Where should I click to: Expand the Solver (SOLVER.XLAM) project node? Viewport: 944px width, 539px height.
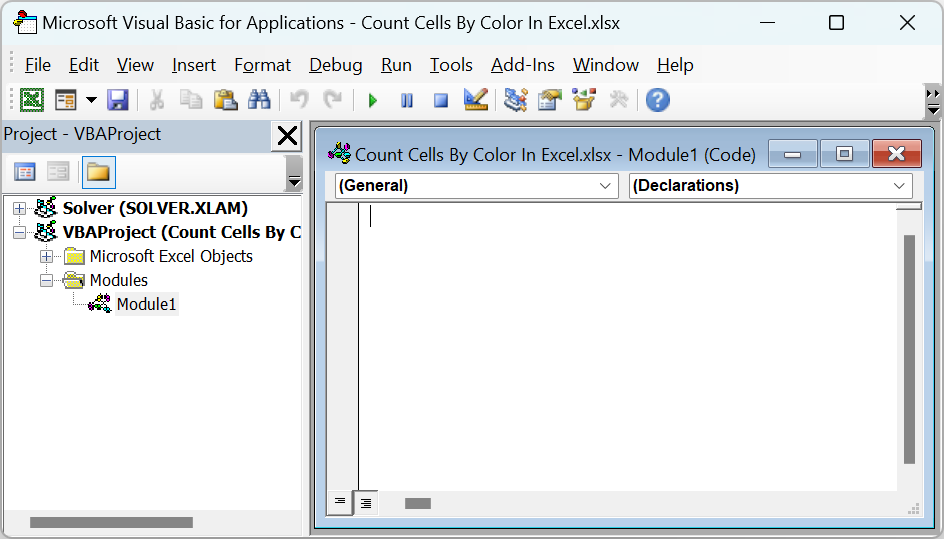click(x=19, y=208)
